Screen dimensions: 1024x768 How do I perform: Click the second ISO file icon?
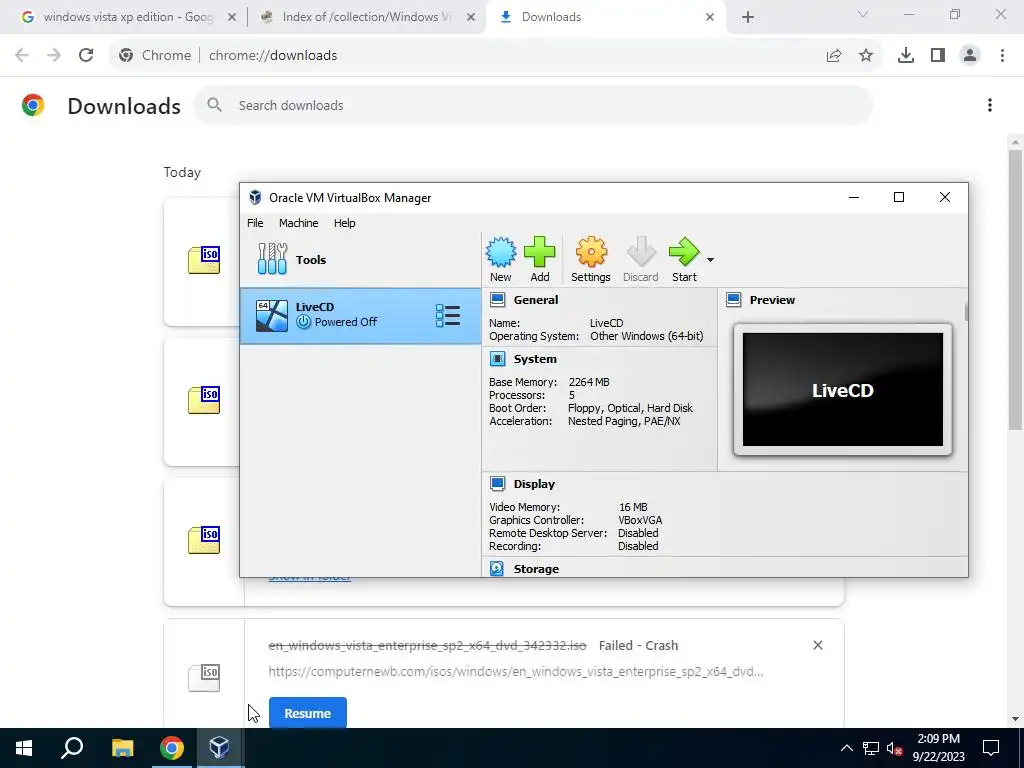click(204, 400)
